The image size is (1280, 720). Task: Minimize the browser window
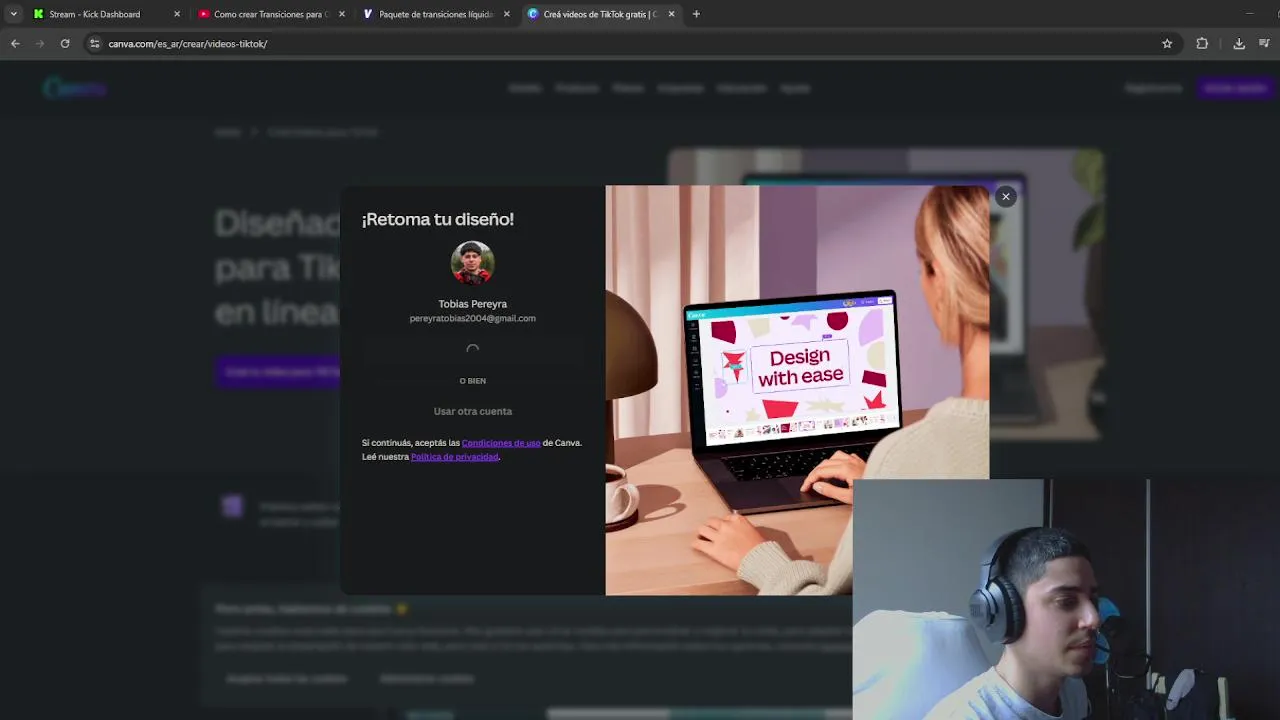pyautogui.click(x=1249, y=14)
